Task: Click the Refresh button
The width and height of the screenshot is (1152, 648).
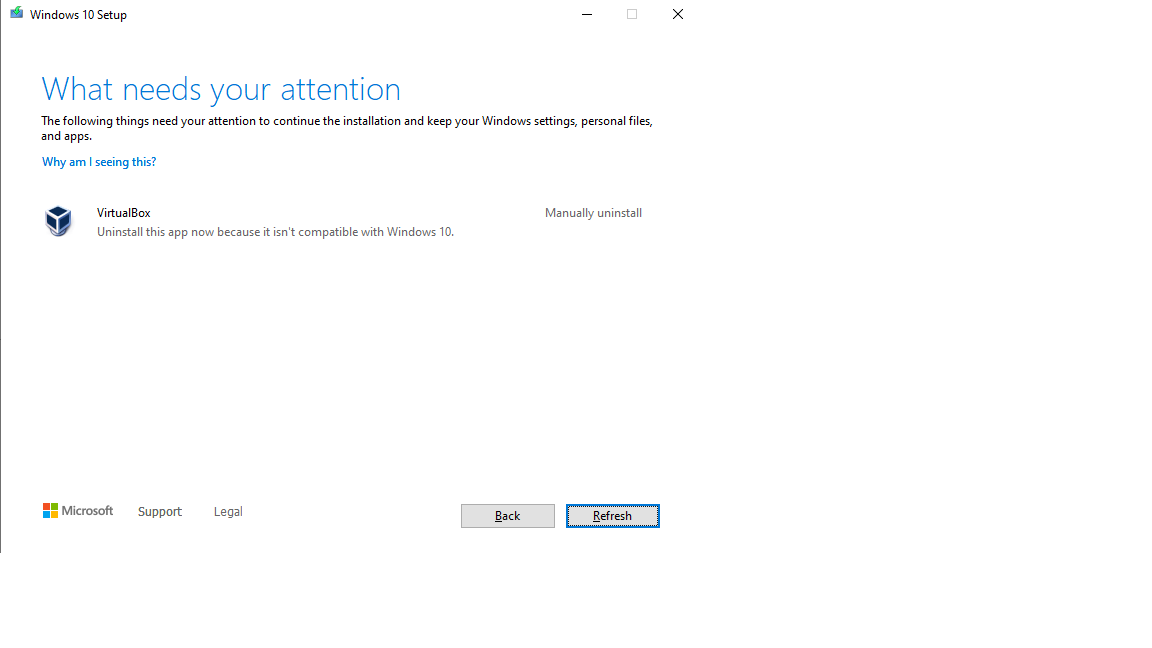Action: [613, 516]
